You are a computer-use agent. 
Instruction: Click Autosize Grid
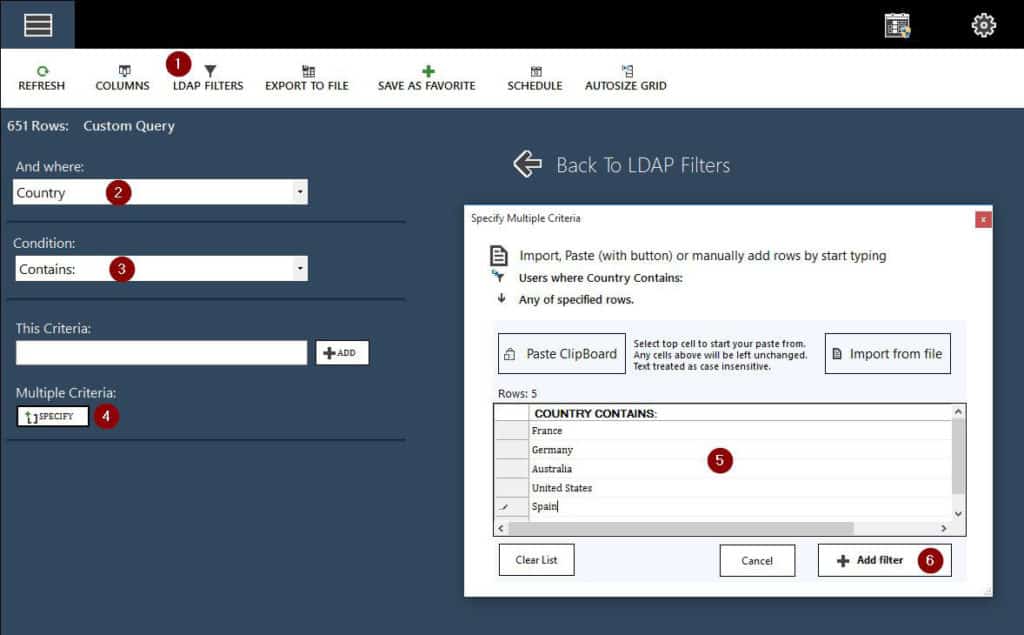pyautogui.click(x=626, y=78)
